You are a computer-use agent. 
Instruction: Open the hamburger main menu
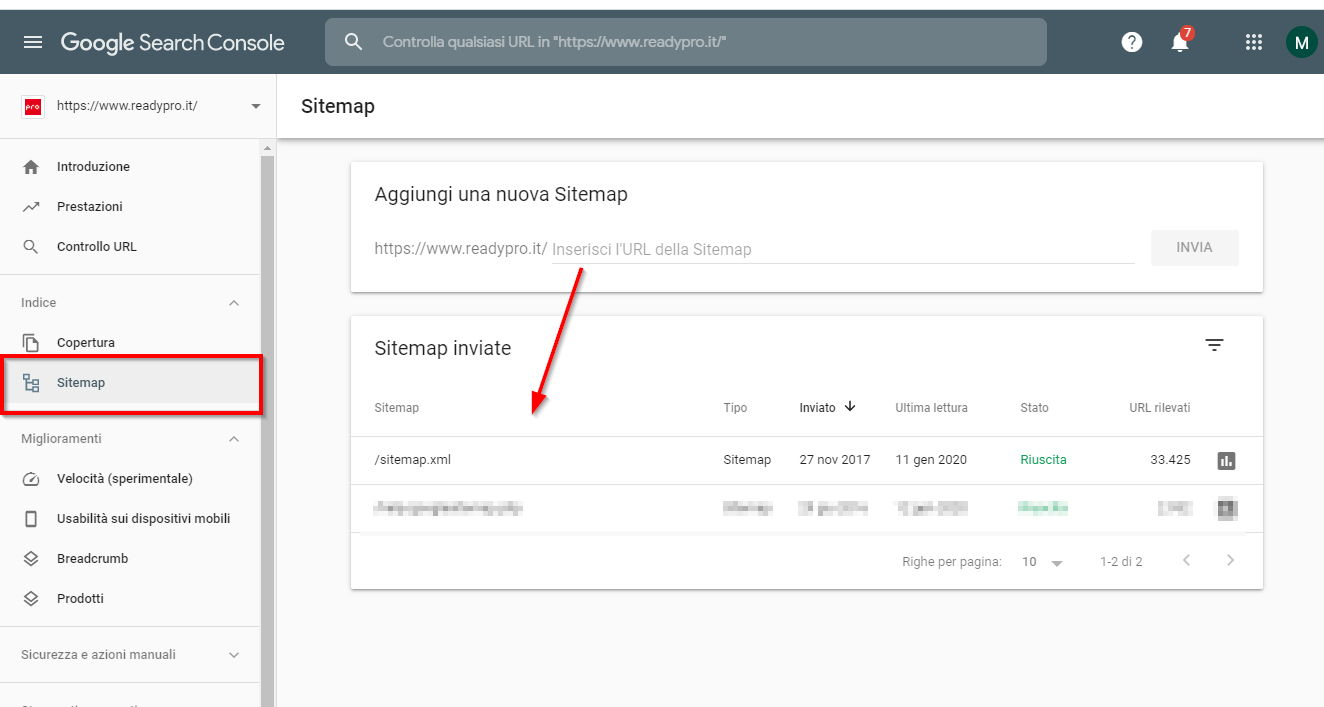click(x=33, y=42)
